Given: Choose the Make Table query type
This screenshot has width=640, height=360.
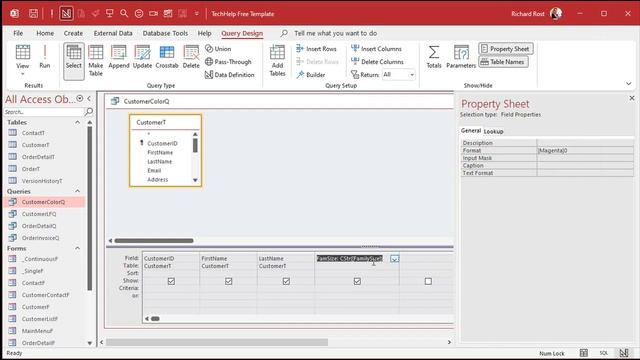Looking at the screenshot, I should (x=96, y=61).
